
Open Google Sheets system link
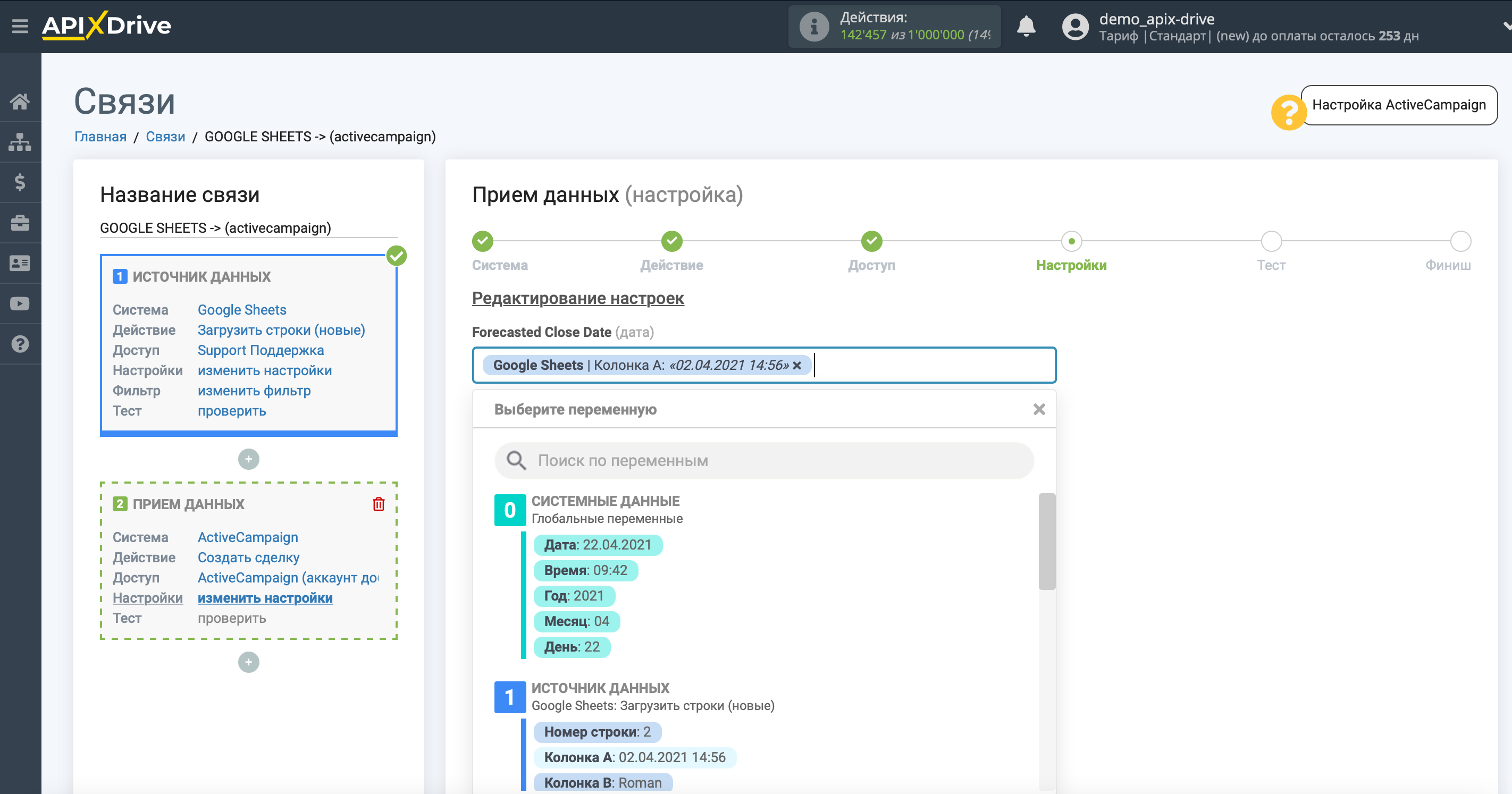point(242,310)
